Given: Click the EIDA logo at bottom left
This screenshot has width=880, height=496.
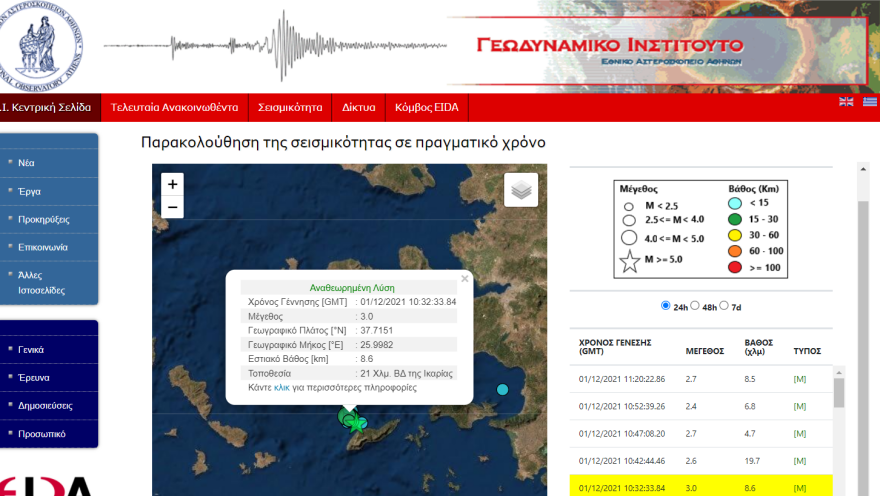Looking at the screenshot, I should pyautogui.click(x=46, y=486).
